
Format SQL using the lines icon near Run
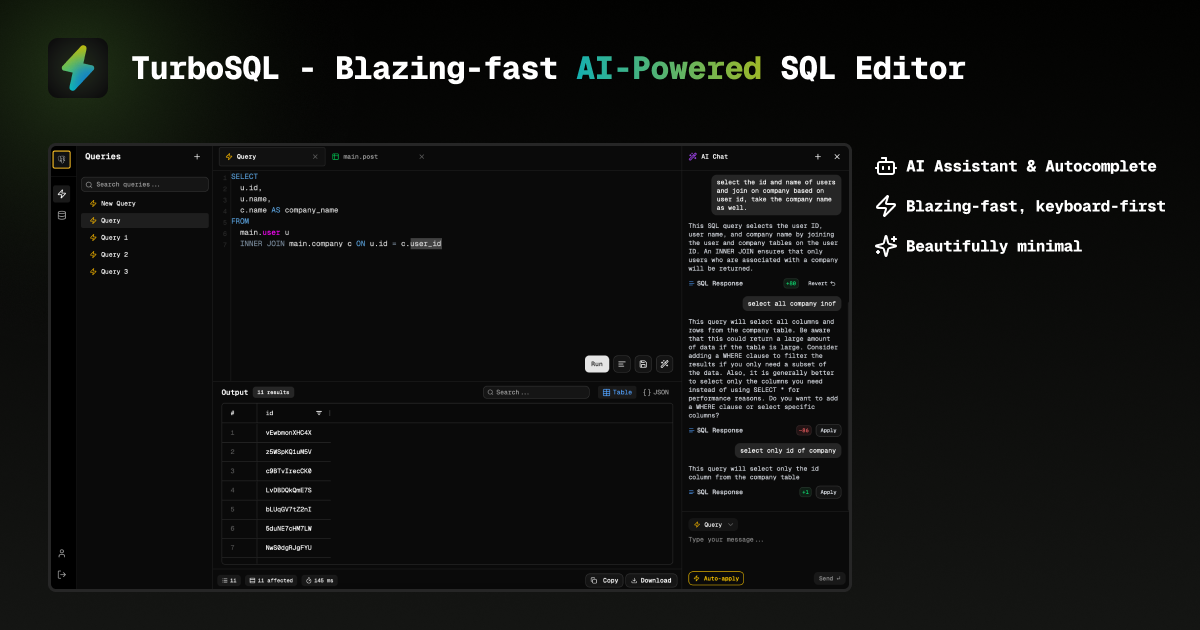620,364
